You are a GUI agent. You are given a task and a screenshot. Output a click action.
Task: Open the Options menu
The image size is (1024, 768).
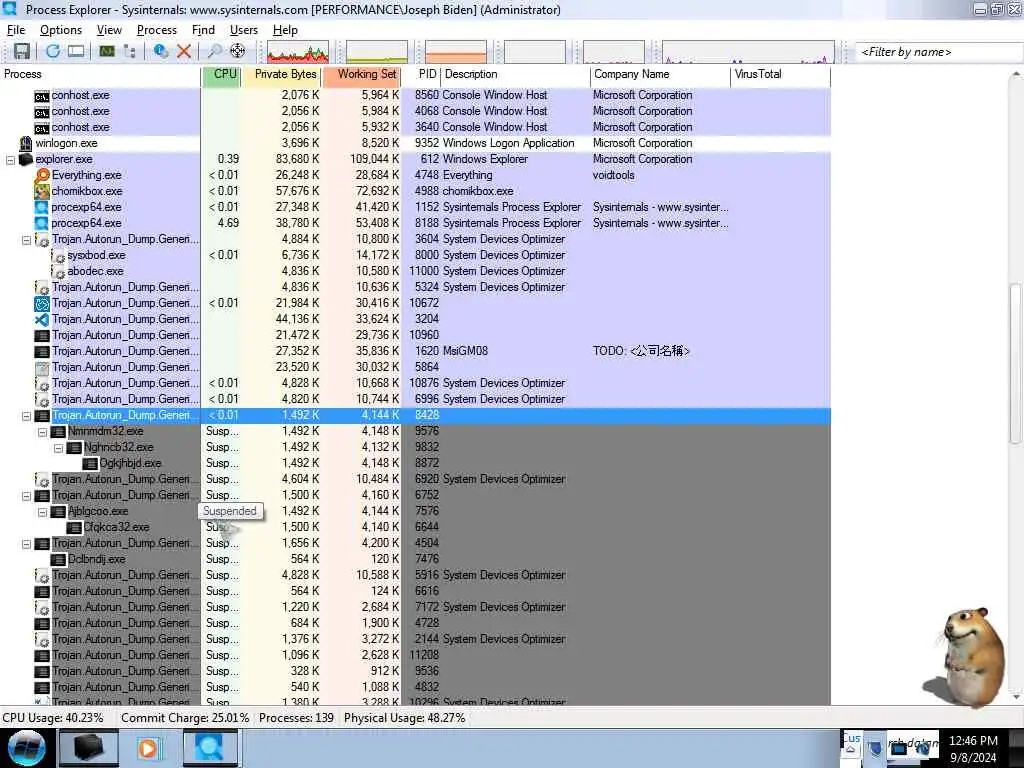pos(61,30)
